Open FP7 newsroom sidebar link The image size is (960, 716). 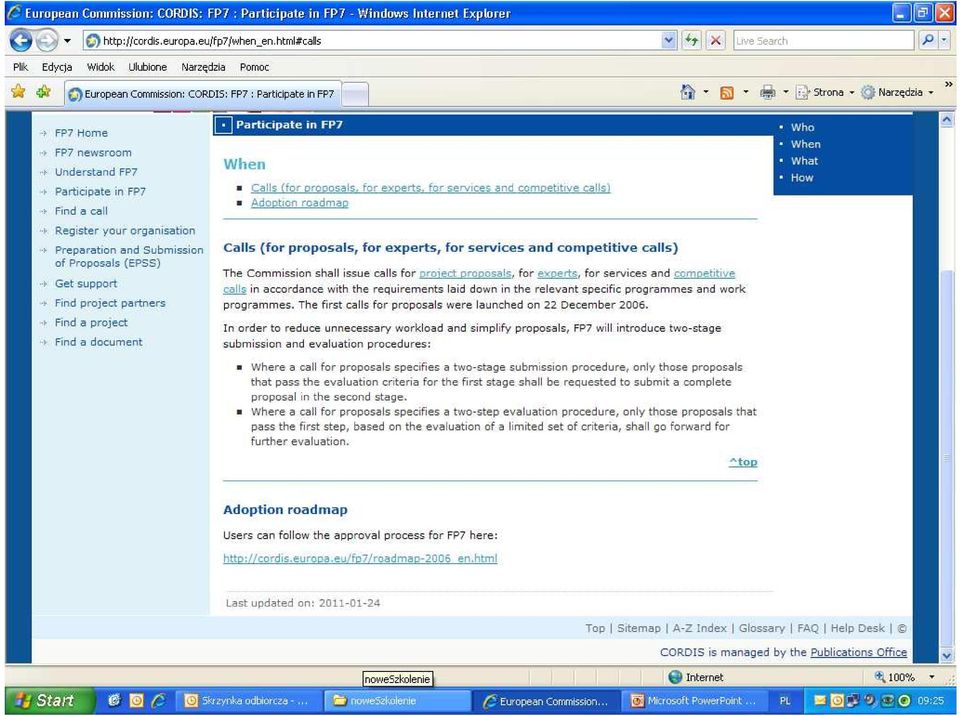click(x=93, y=153)
